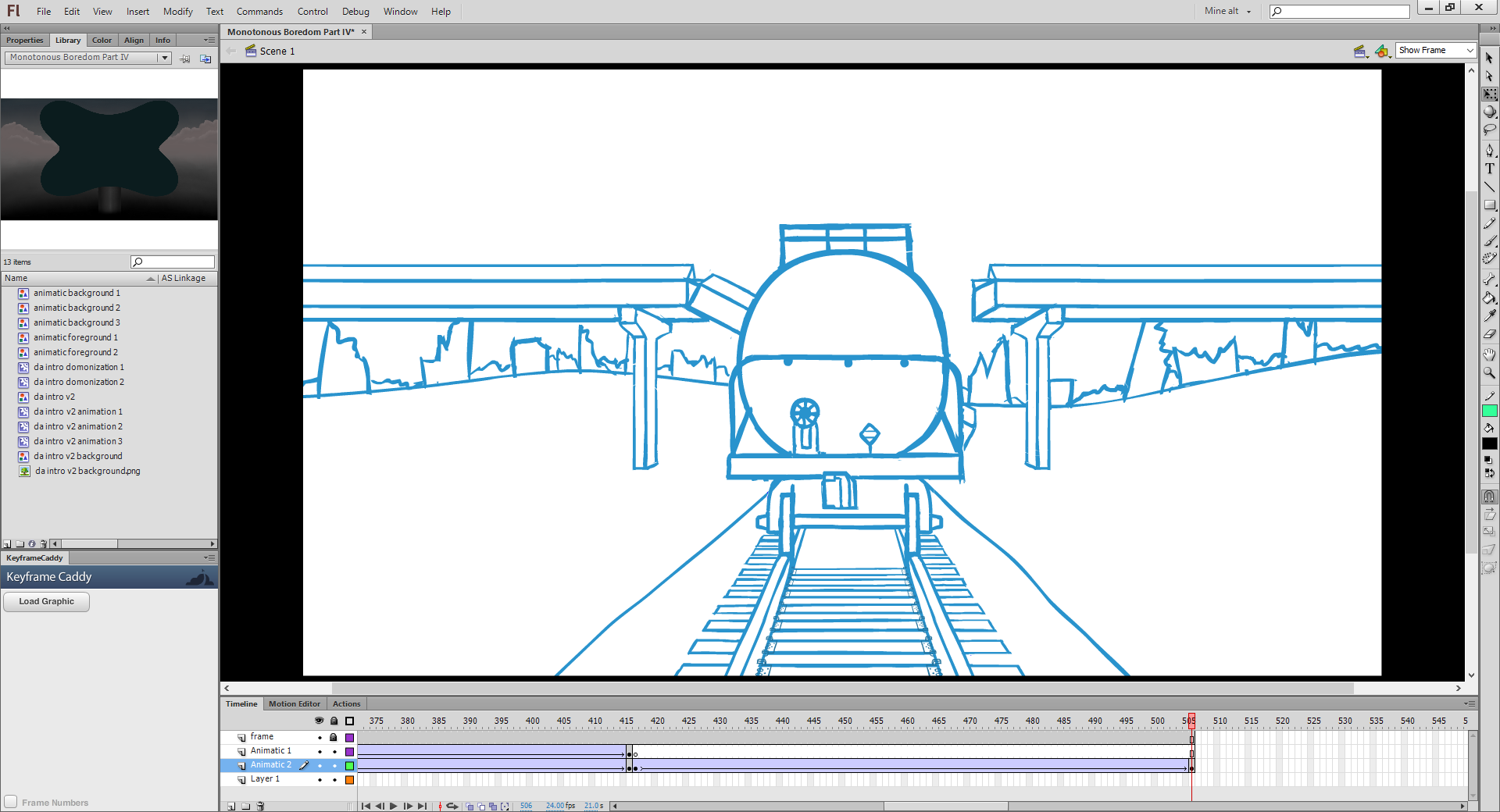Click the Swap Colors icon
This screenshot has width=1500, height=812.
(x=1489, y=472)
